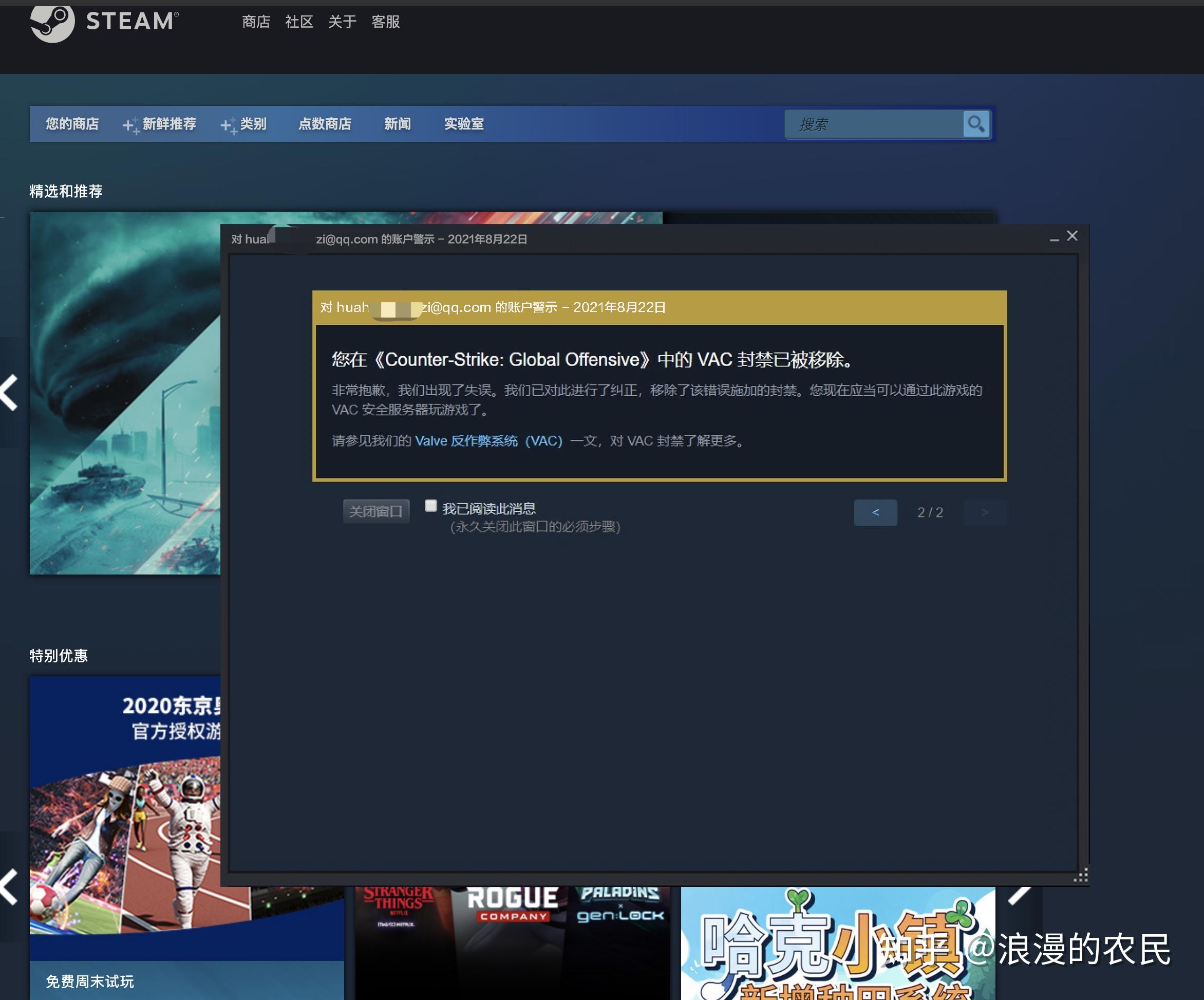The image size is (1204, 1000).
Task: Open the 关于 top menu
Action: coord(342,22)
